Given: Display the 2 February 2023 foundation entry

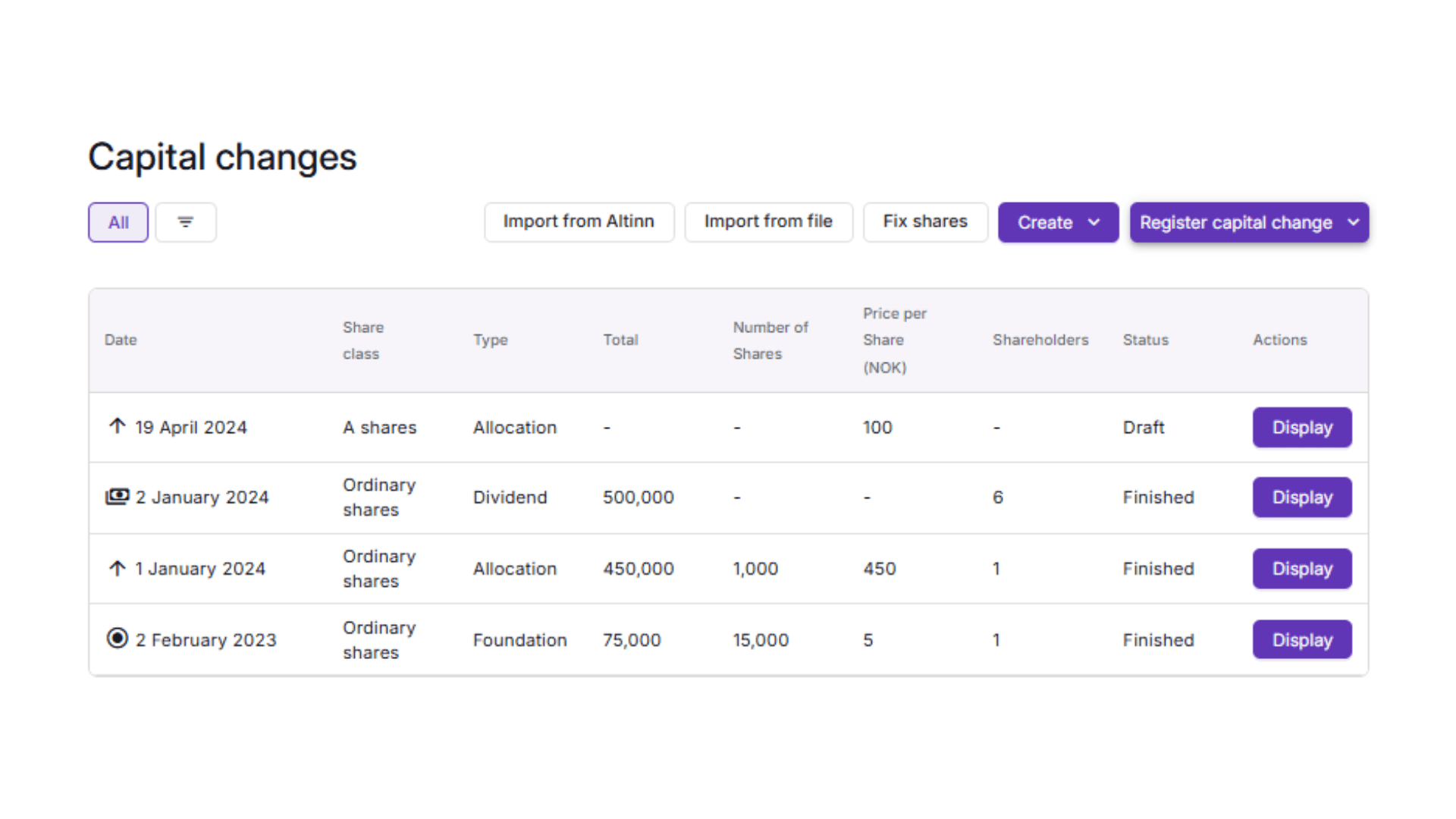Looking at the screenshot, I should [1301, 640].
